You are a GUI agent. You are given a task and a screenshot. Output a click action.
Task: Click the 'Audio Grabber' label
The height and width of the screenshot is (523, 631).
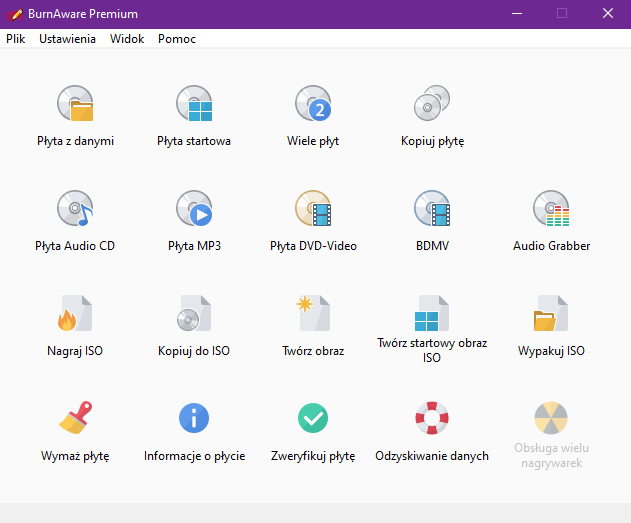tap(551, 246)
